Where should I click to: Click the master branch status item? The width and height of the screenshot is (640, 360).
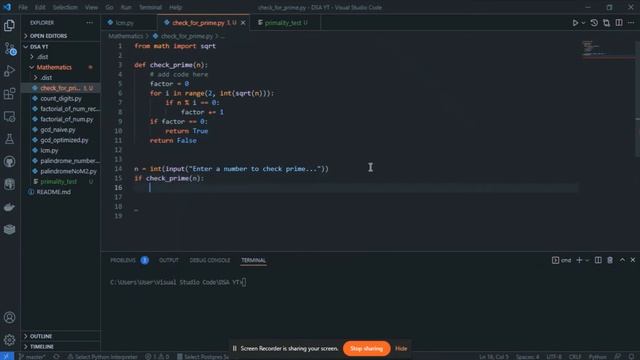tap(32, 356)
